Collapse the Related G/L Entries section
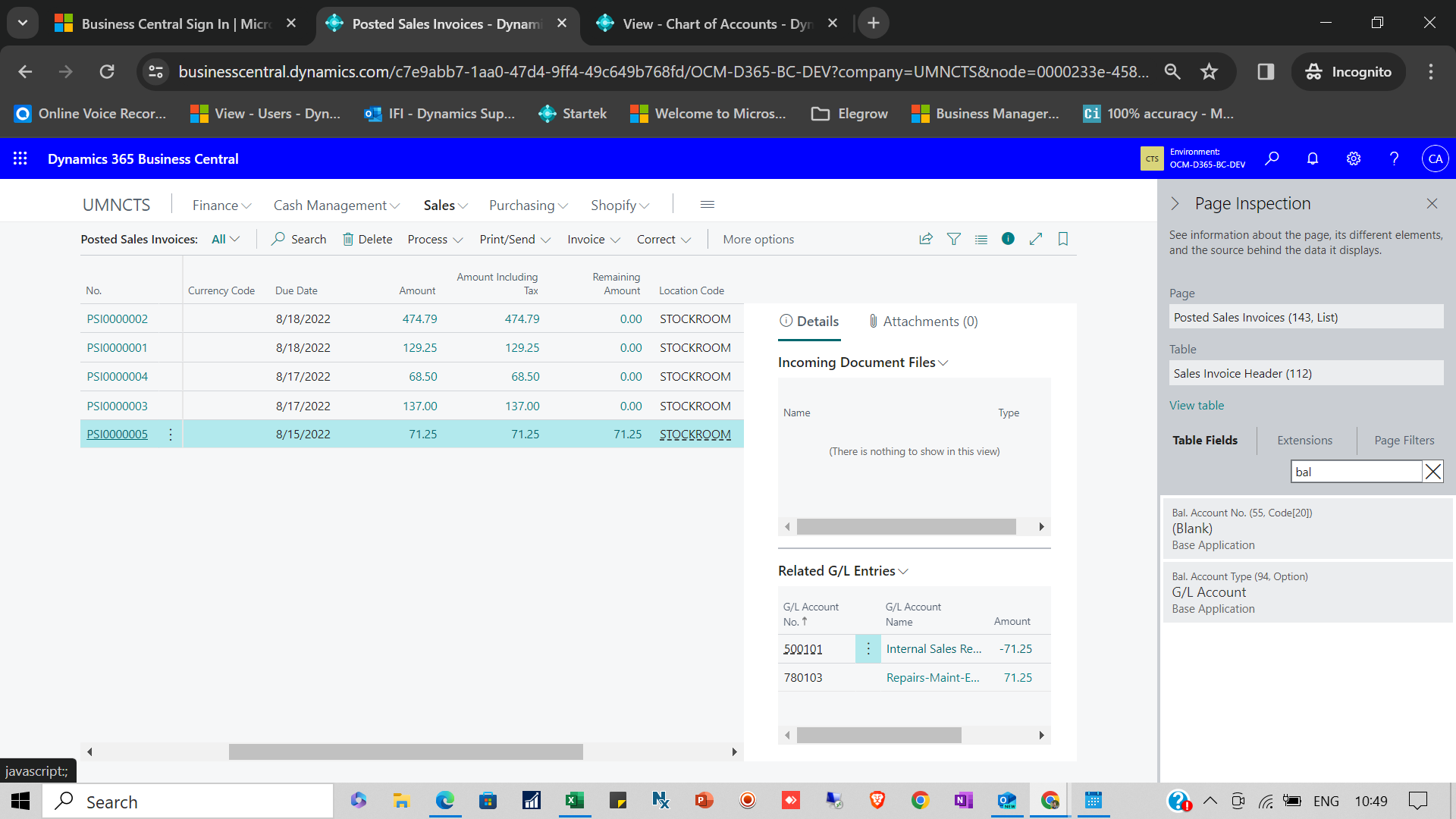Image resolution: width=1456 pixels, height=819 pixels. 902,571
